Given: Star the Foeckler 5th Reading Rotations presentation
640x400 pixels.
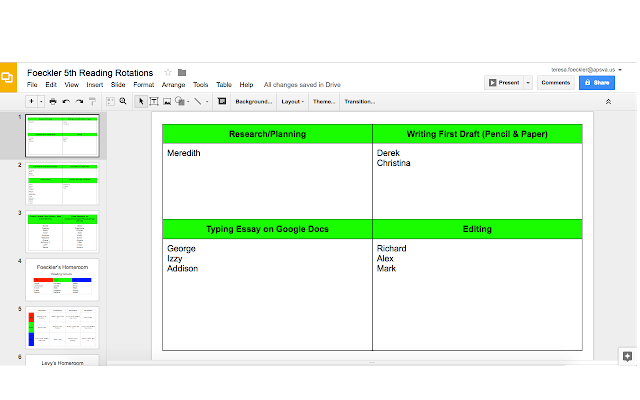Looking at the screenshot, I should click(168, 72).
